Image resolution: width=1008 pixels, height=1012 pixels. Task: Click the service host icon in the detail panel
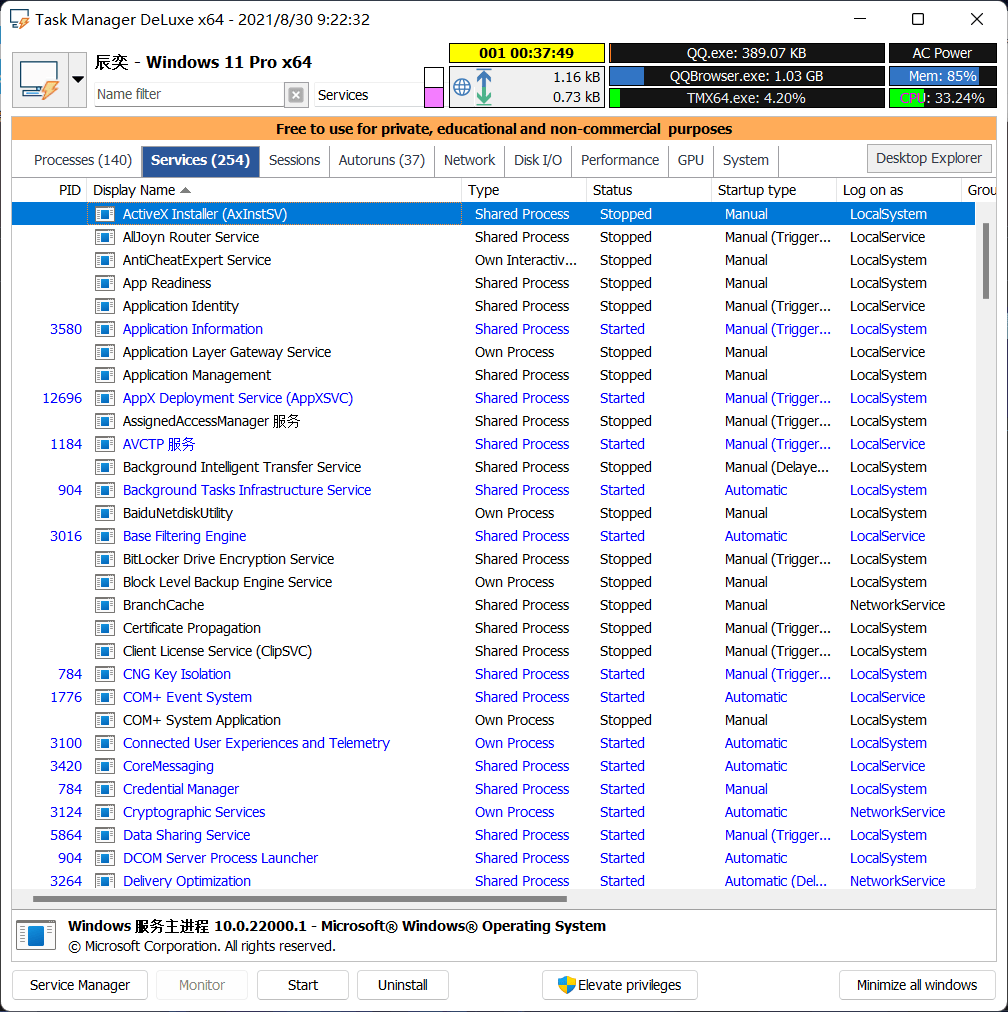pos(35,935)
